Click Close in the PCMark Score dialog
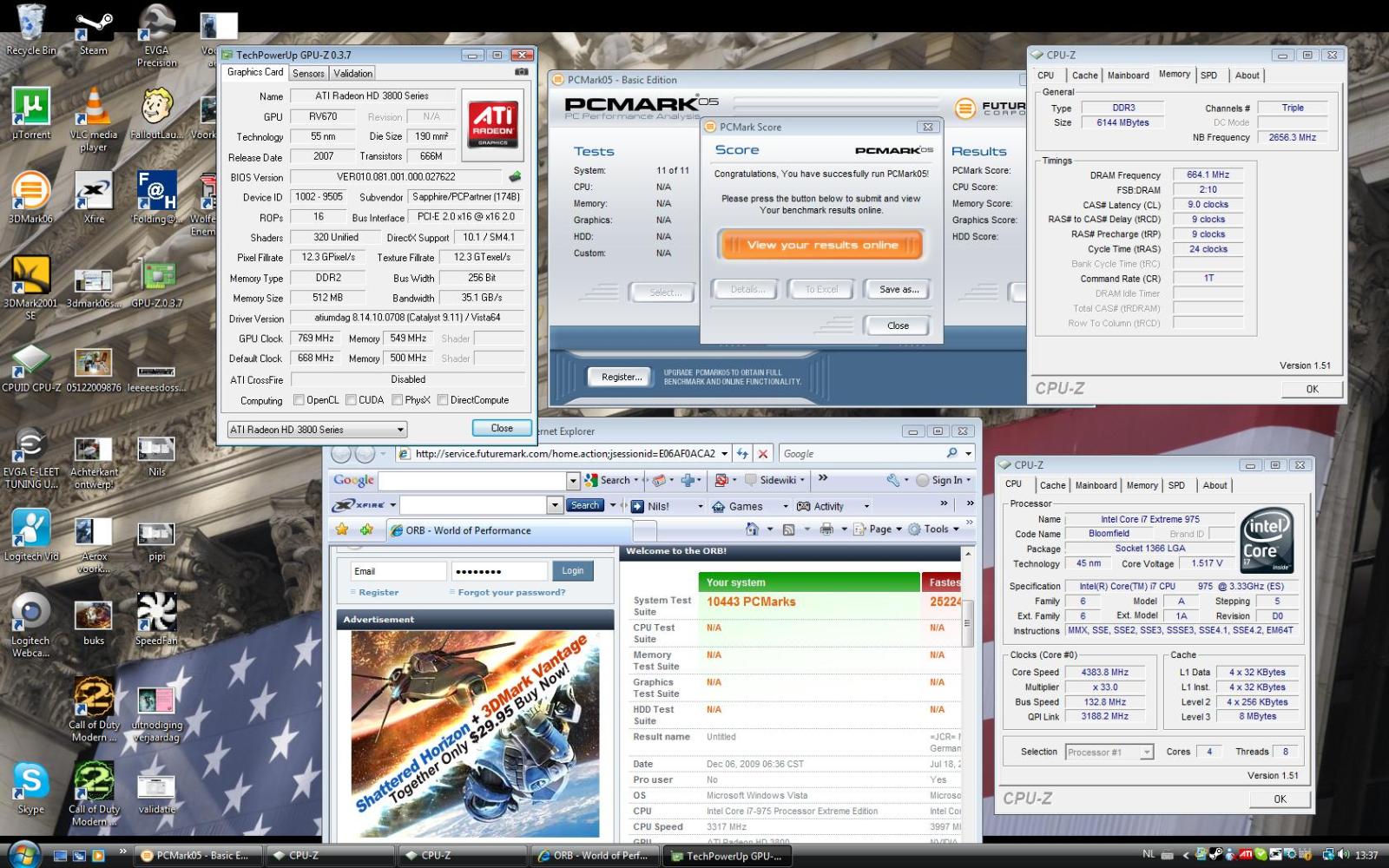This screenshot has height=868, width=1389. [898, 326]
